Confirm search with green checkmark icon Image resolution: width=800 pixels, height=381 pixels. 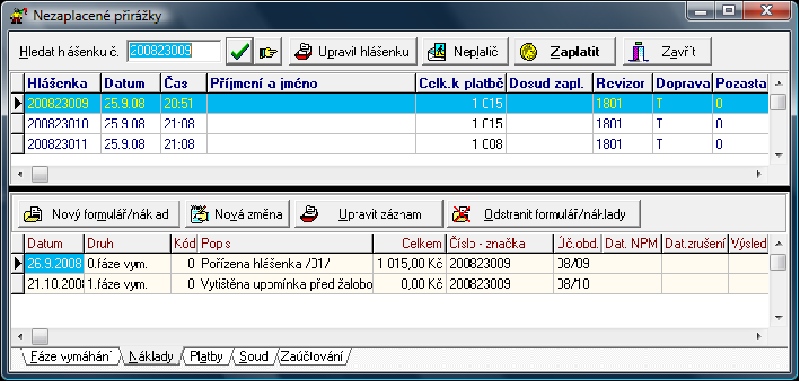point(239,52)
